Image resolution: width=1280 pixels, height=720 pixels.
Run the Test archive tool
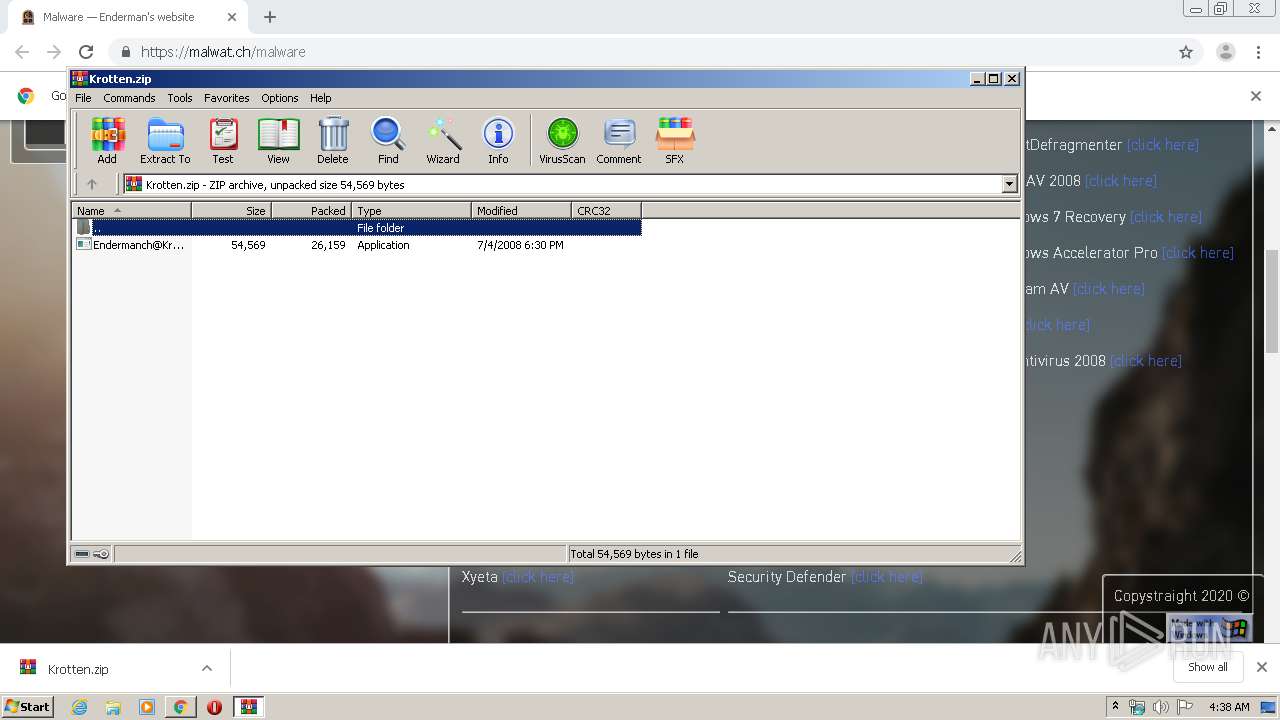point(223,141)
